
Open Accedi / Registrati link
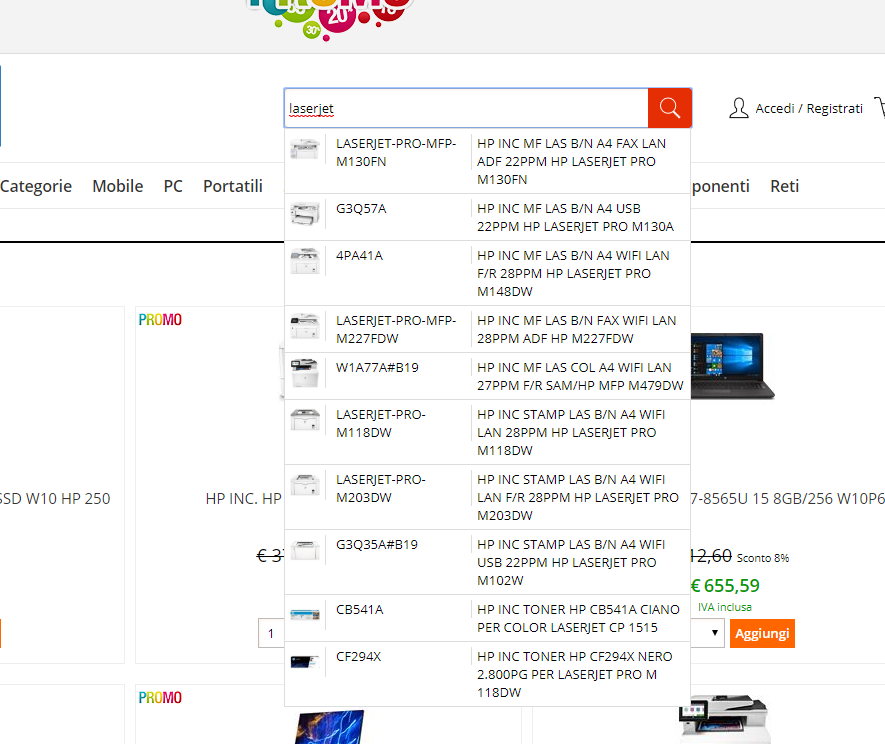tap(809, 108)
